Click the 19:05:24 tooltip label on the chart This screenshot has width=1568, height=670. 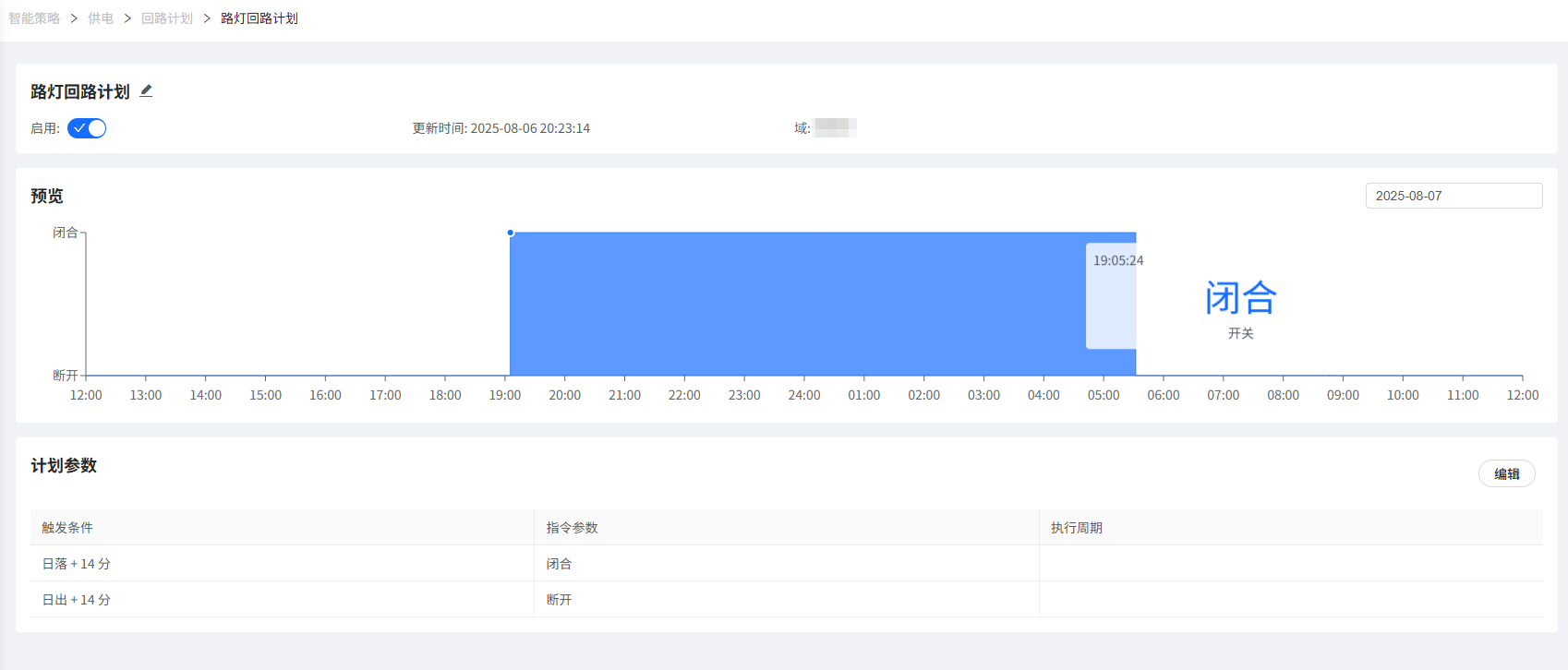coord(1118,260)
